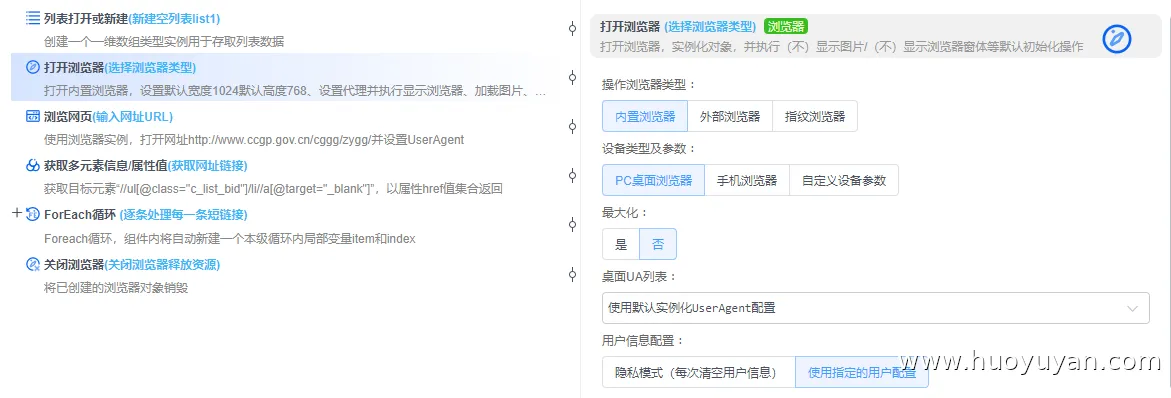Select 隐私模式（每次清空用户信息）
The width and height of the screenshot is (1171, 398).
tap(698, 372)
